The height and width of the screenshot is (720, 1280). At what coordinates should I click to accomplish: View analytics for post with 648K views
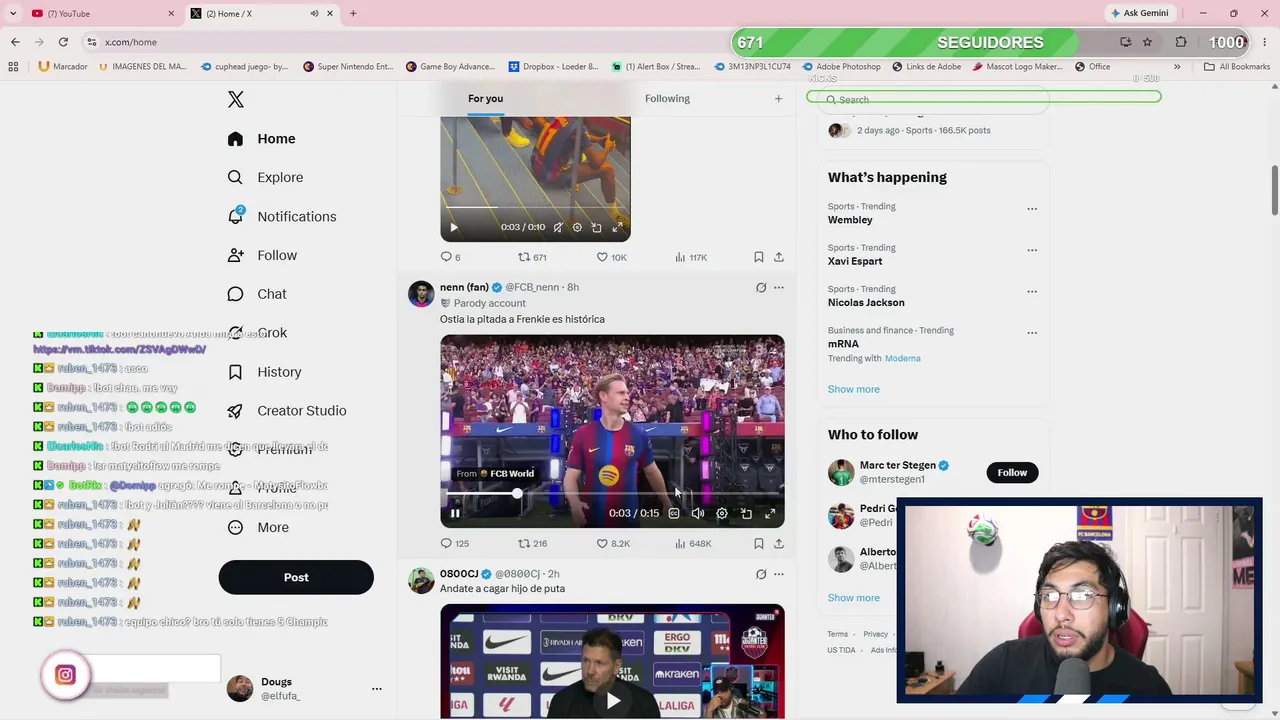coord(693,544)
